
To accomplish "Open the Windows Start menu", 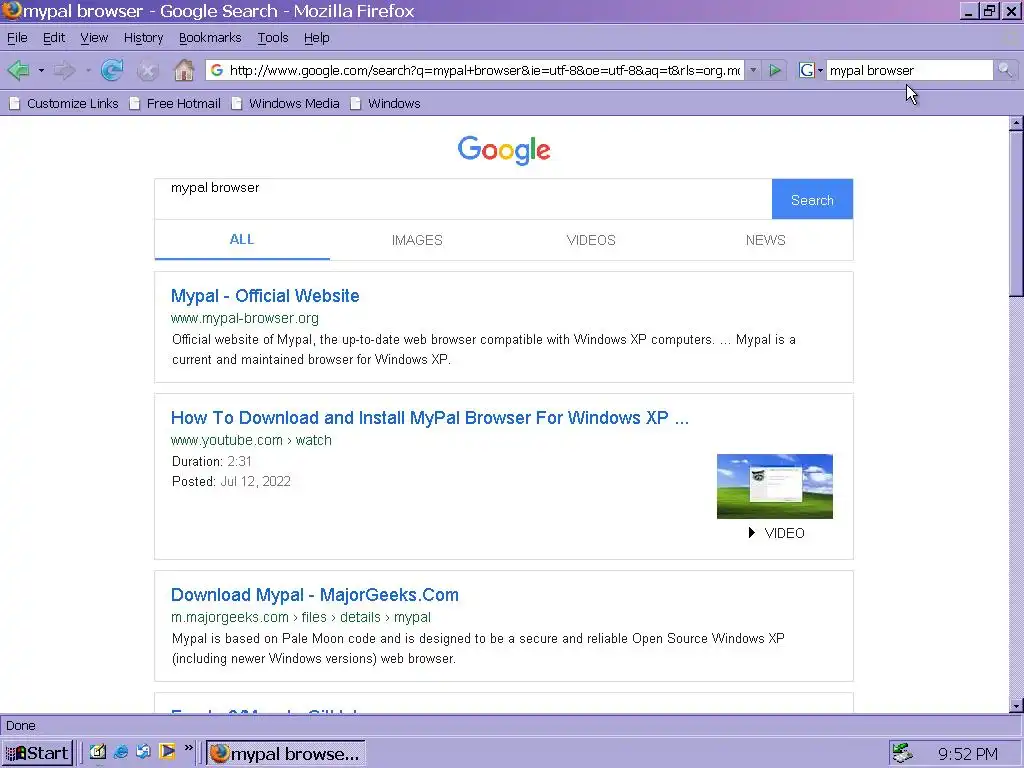I will [37, 753].
